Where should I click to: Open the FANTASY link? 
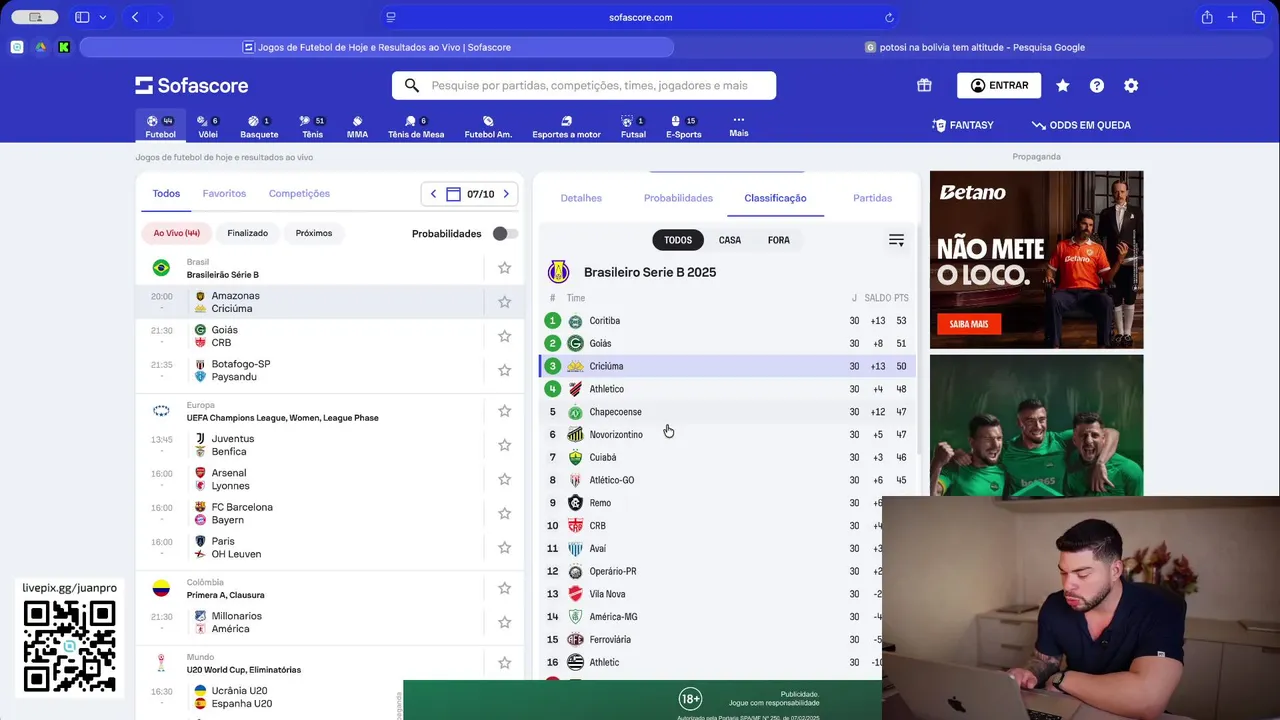[x=962, y=125]
